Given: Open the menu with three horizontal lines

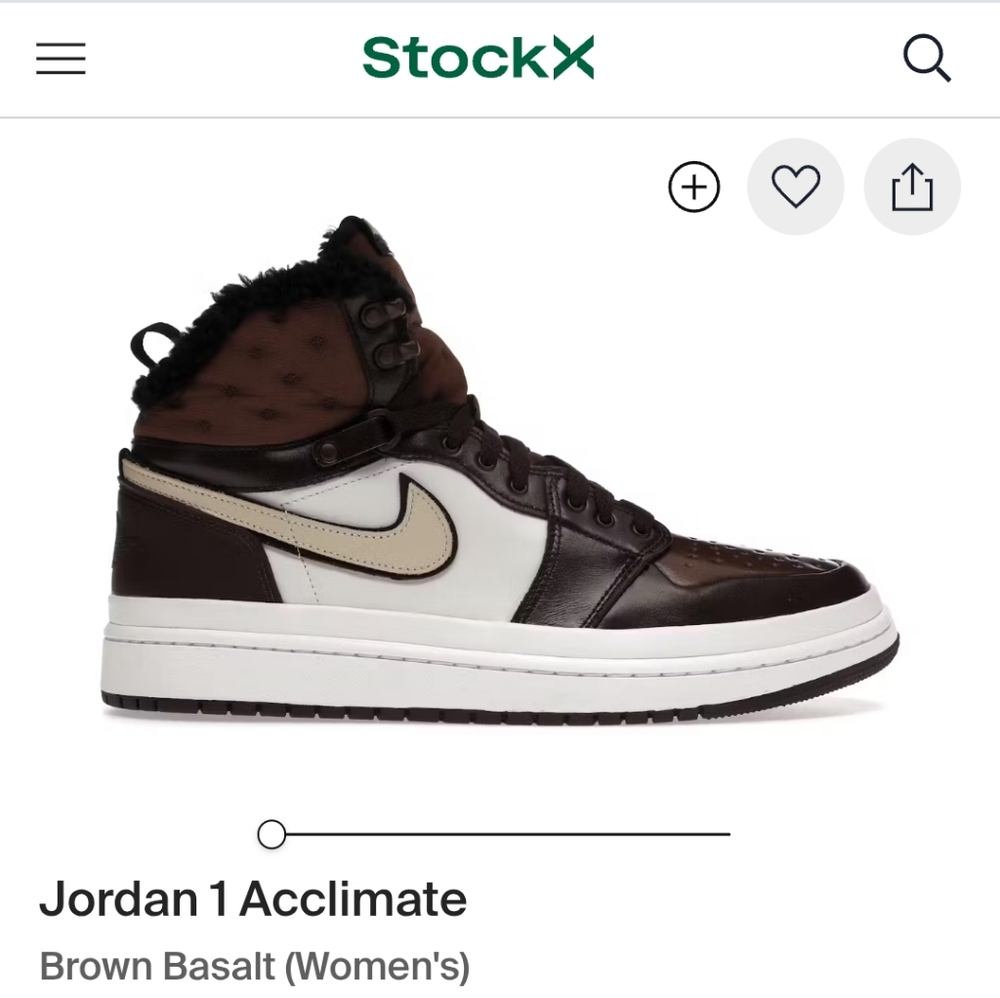Looking at the screenshot, I should click(x=60, y=60).
